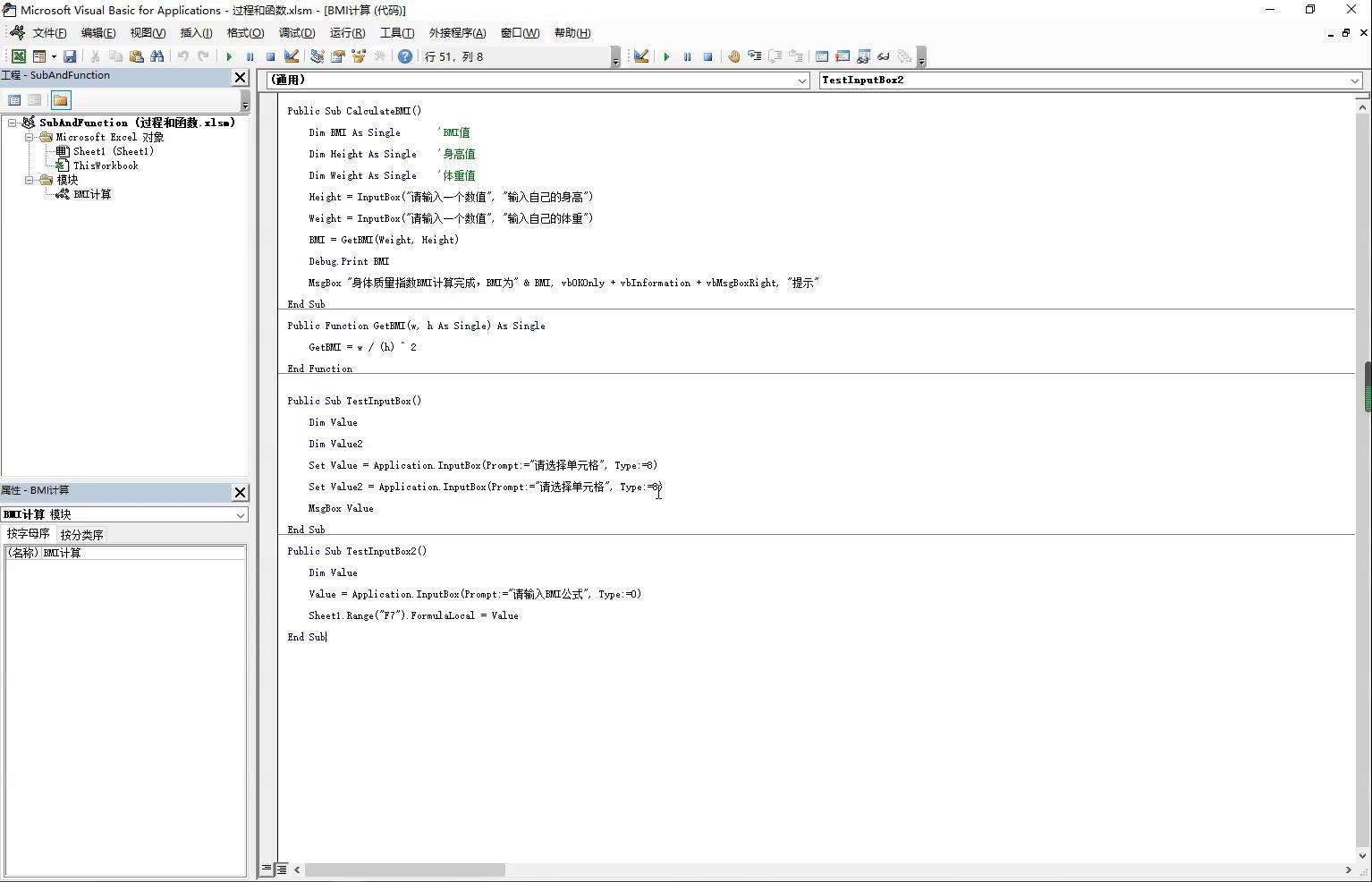Toggle Folders view in Project Explorer
The image size is (1372, 882).
[60, 100]
